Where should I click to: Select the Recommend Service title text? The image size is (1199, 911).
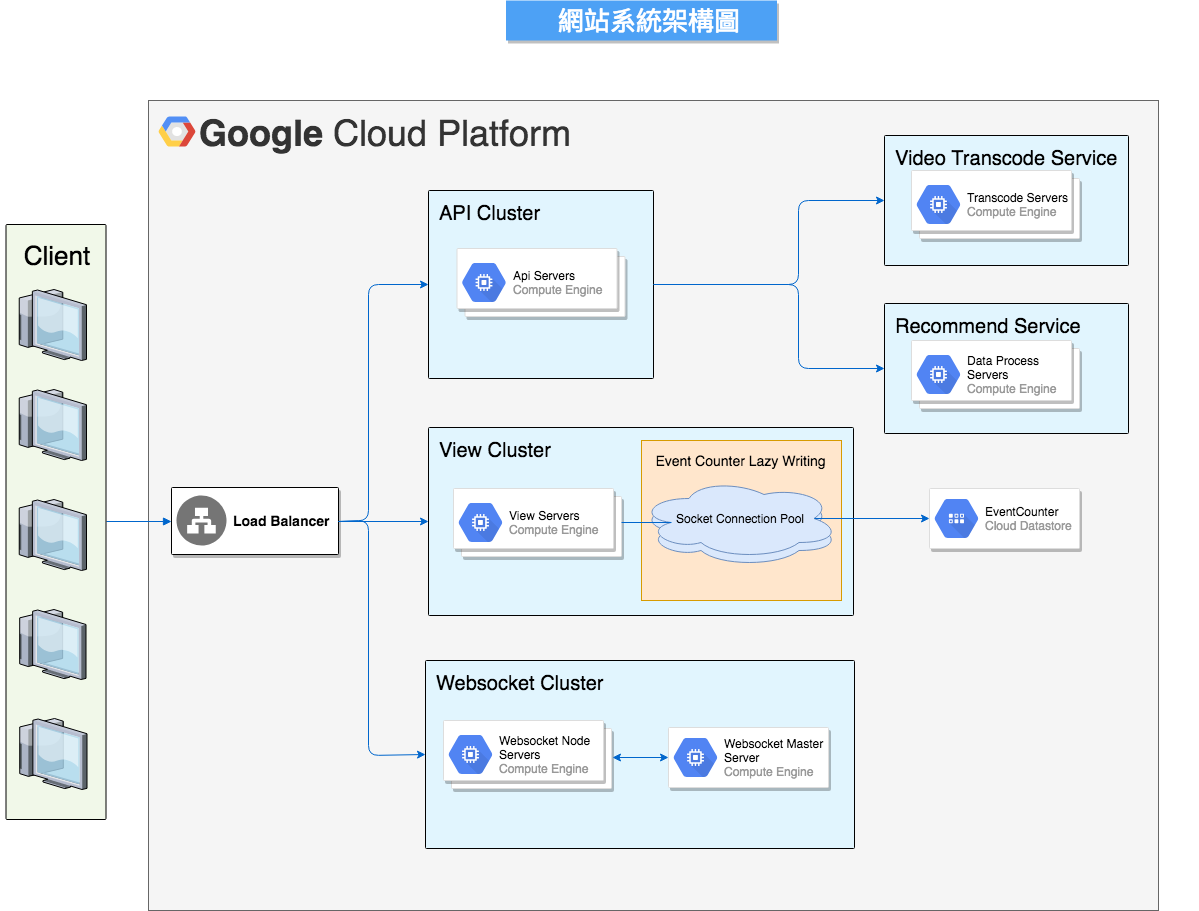click(987, 326)
